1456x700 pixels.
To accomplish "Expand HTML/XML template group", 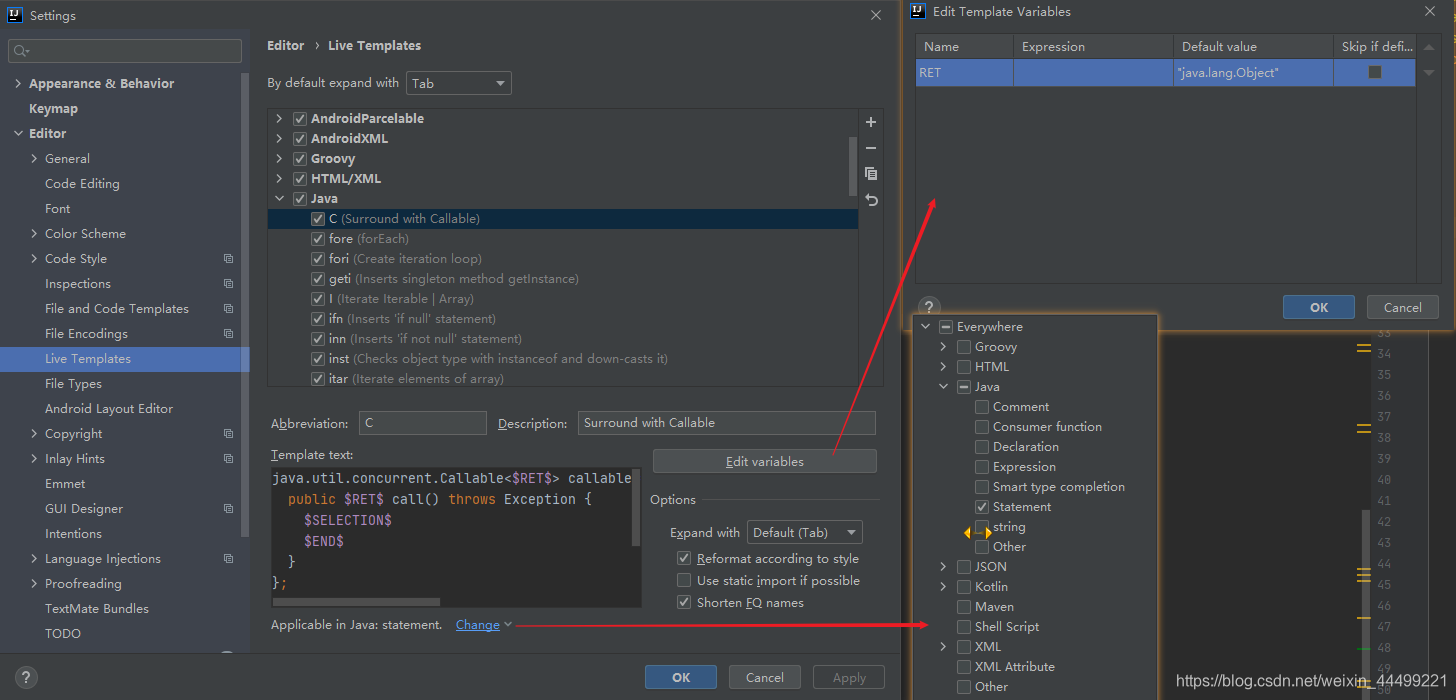I will coord(280,178).
